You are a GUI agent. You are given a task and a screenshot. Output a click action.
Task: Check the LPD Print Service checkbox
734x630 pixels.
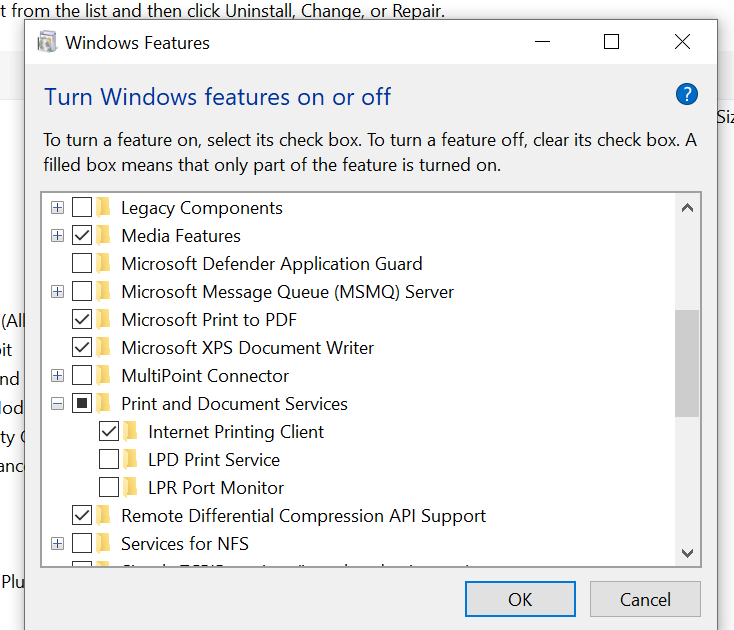click(109, 460)
